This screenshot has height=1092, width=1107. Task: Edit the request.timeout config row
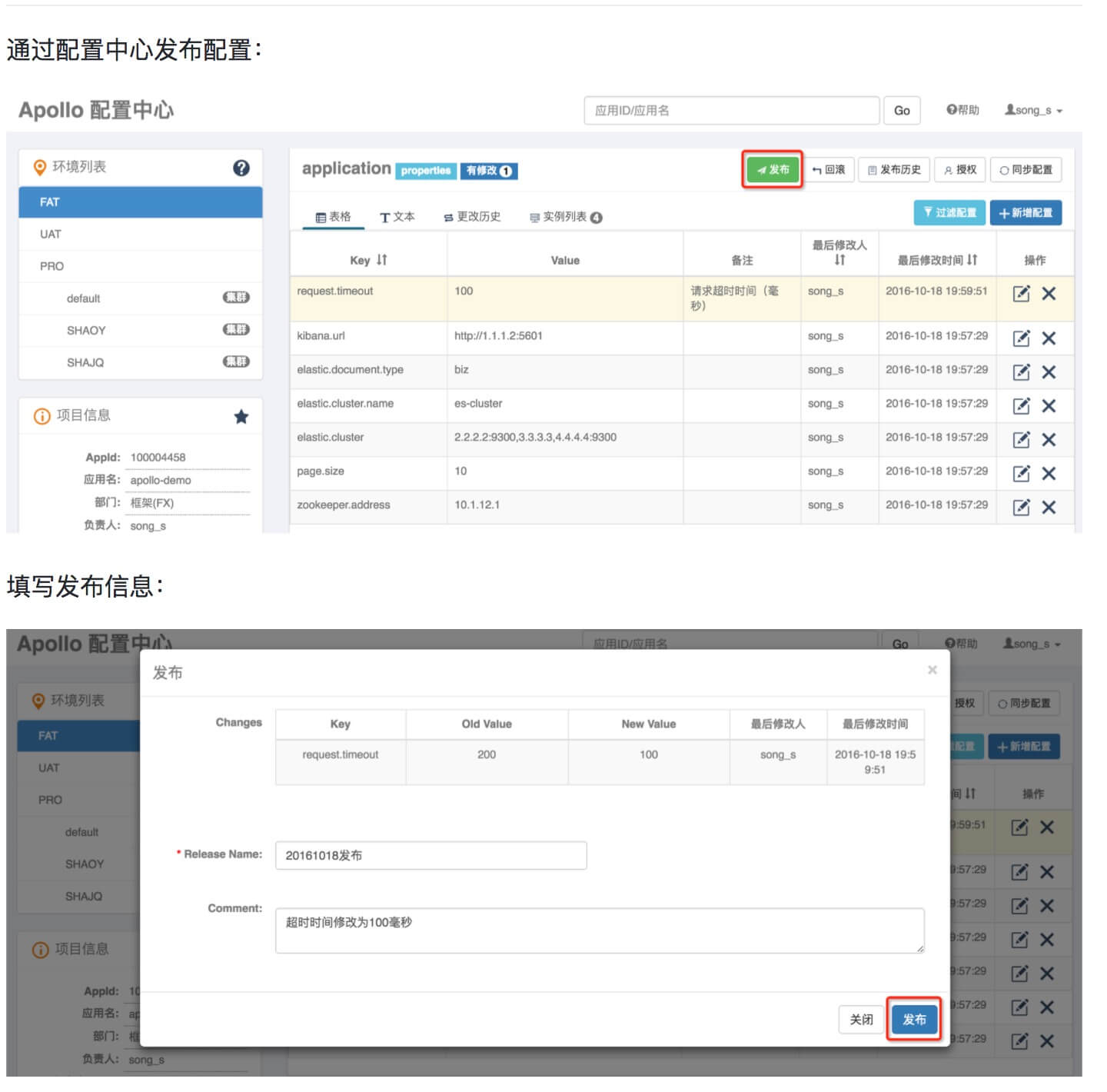pos(1021,293)
